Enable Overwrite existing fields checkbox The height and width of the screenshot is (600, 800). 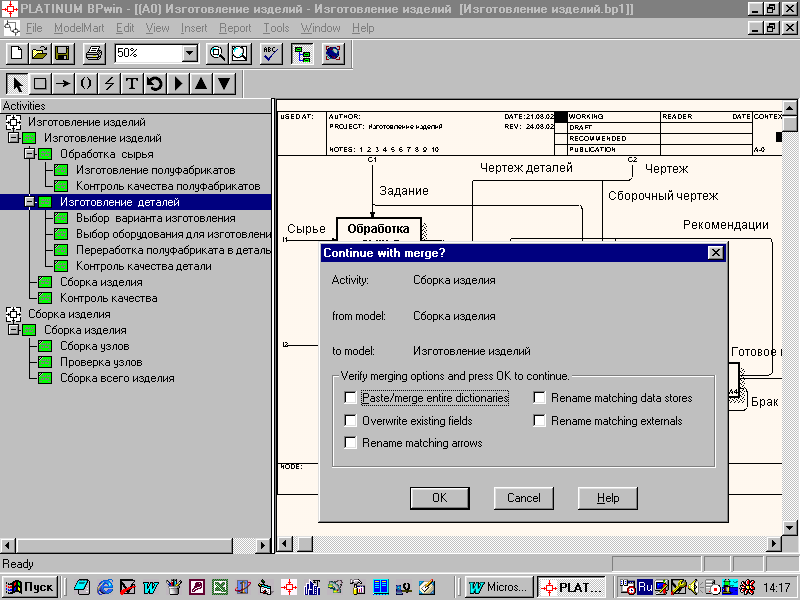tap(350, 420)
